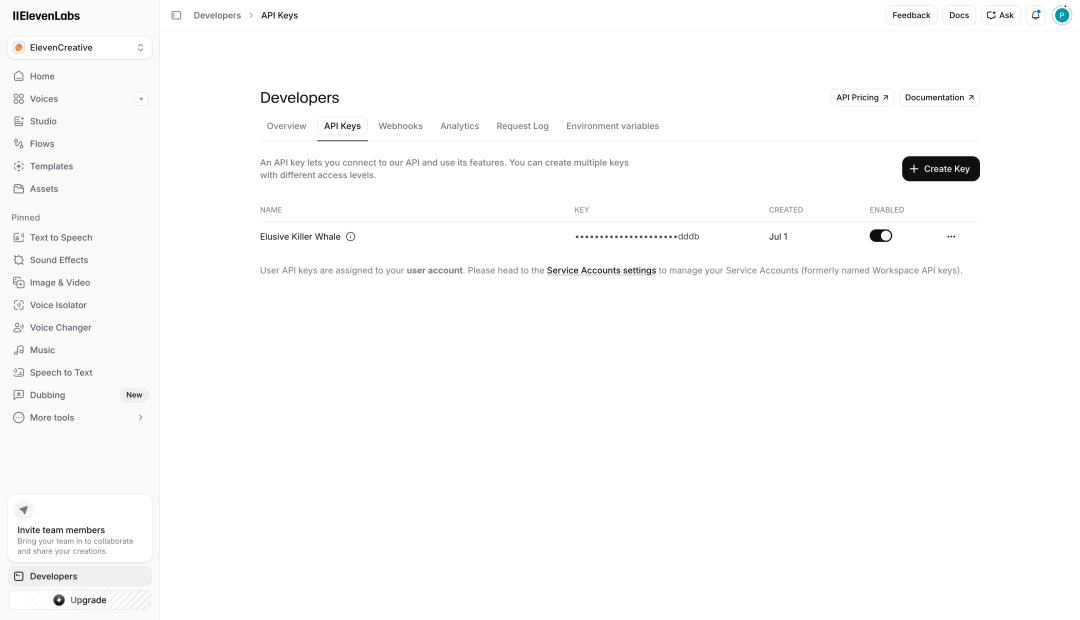Open the Dubbing tool
This screenshot has width=1080, height=620.
pyautogui.click(x=80, y=395)
